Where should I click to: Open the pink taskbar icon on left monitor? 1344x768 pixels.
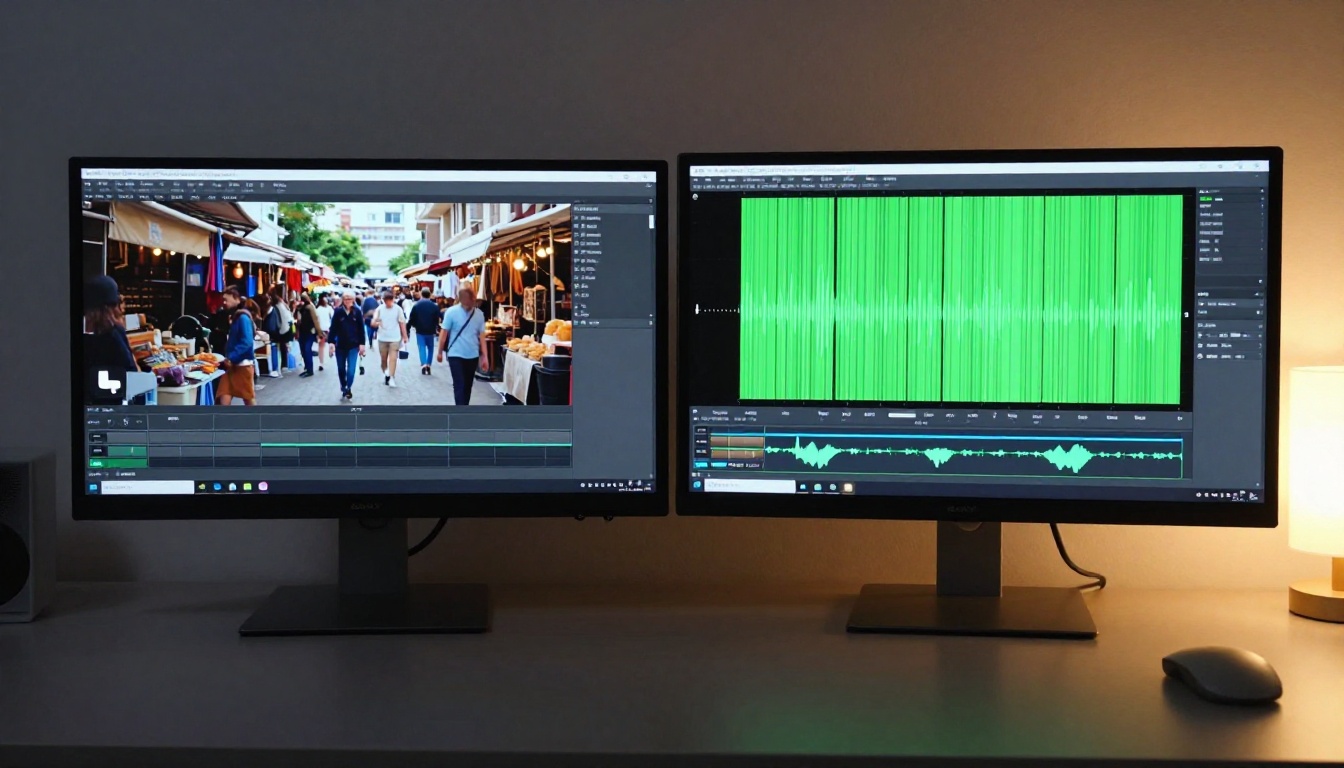263,487
